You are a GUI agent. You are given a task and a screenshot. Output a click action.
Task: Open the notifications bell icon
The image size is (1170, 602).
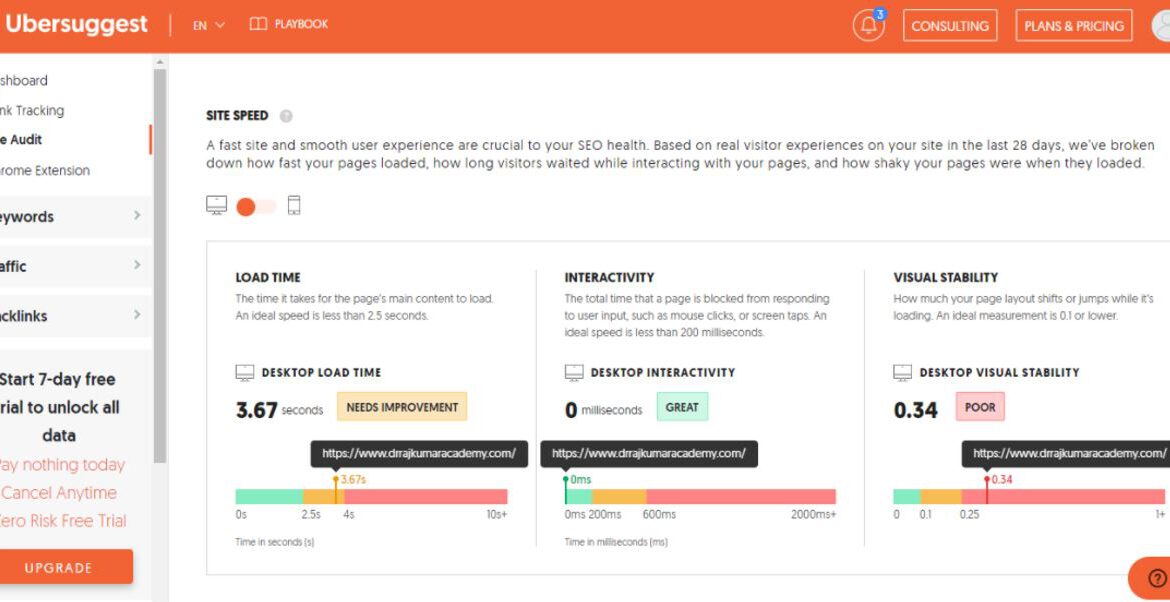tap(868, 26)
